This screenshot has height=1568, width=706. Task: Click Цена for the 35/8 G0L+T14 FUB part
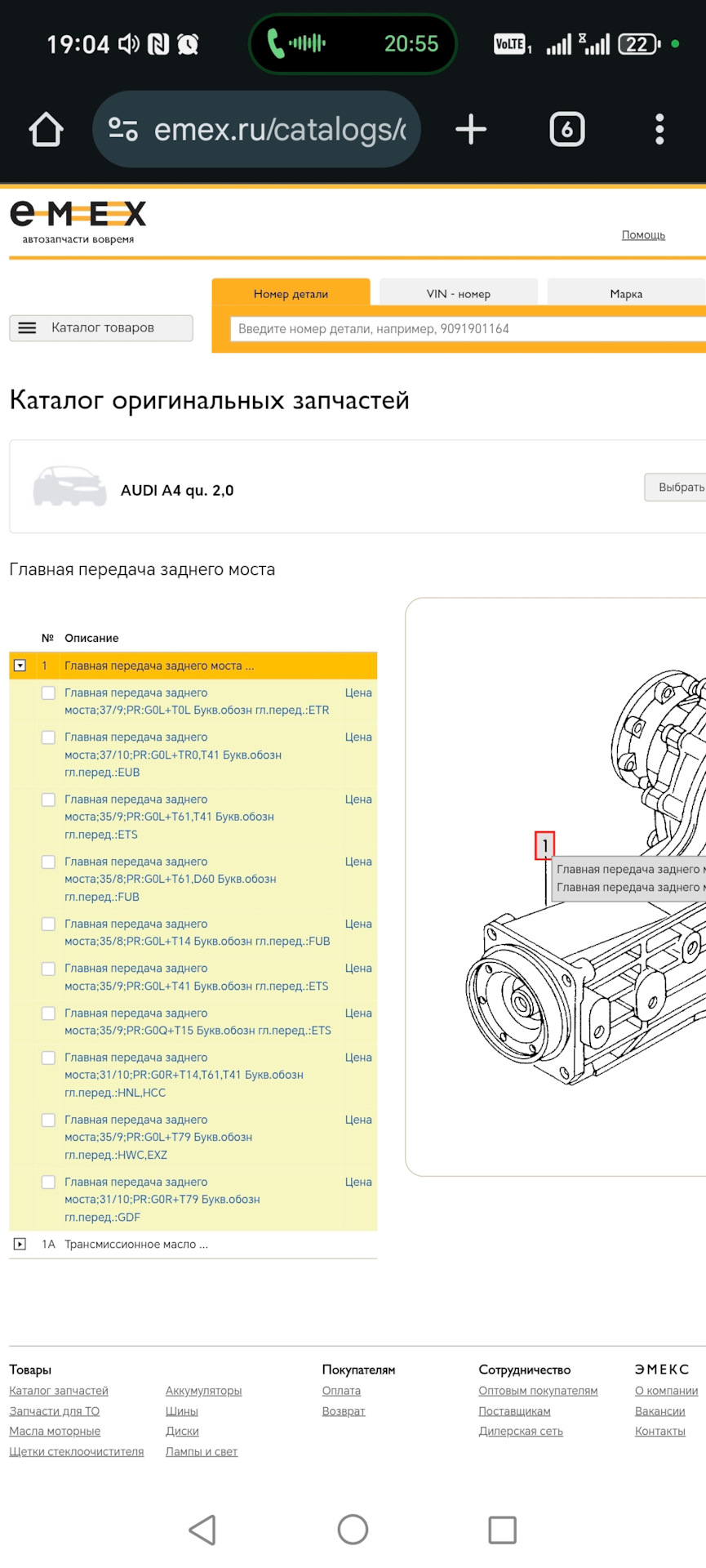(358, 924)
